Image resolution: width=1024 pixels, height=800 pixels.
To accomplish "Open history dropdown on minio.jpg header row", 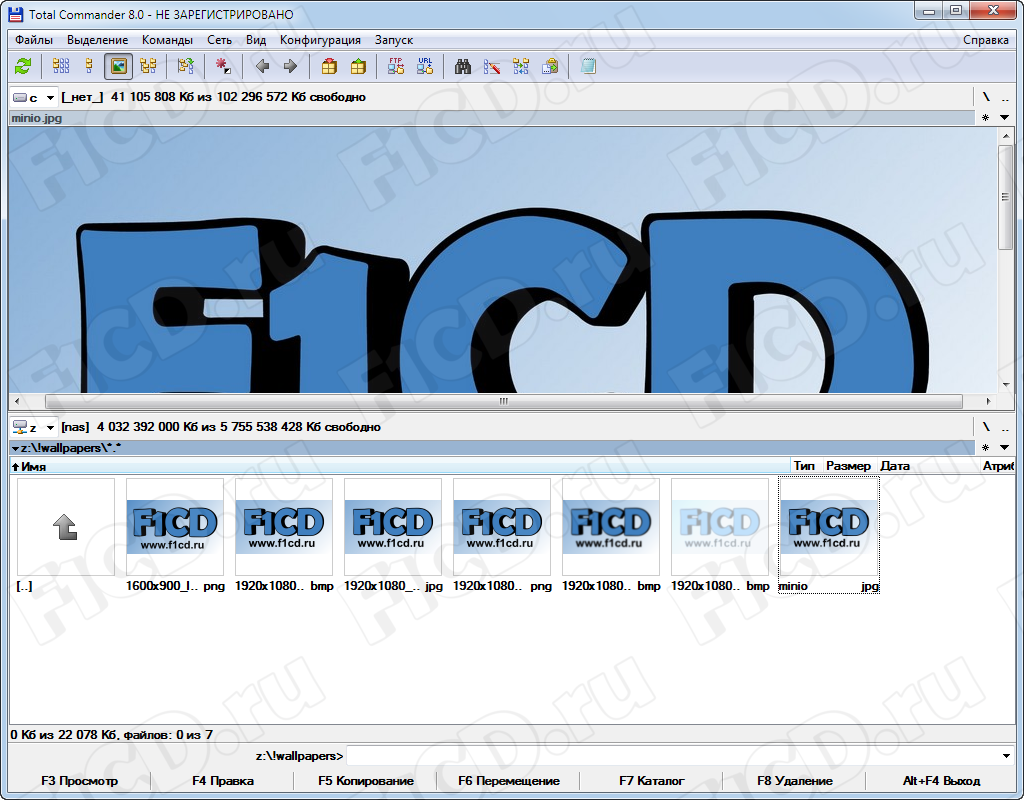I will tap(1004, 118).
